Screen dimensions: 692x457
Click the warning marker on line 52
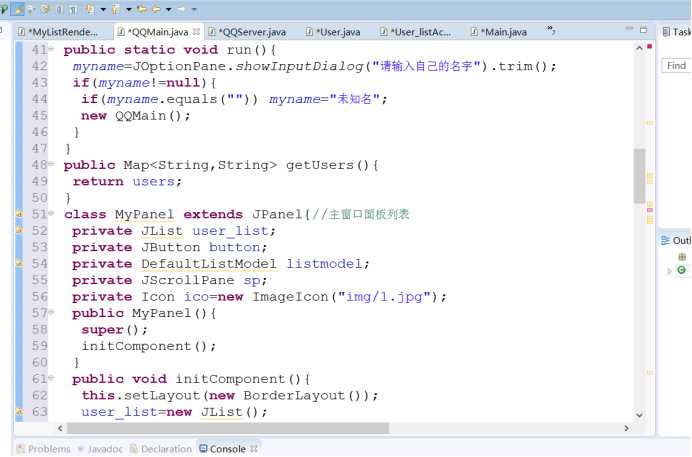pyautogui.click(x=19, y=230)
